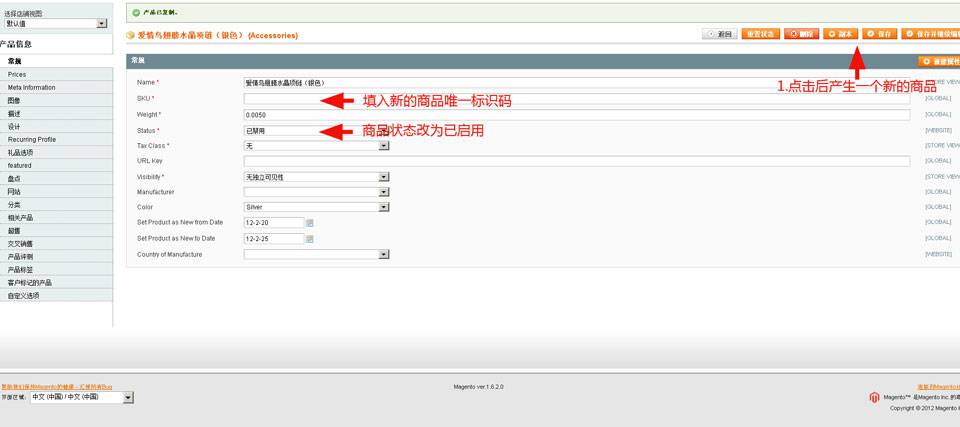Screen dimensions: 960x427
Task: Open the Color dropdown showing Silver
Action: (316, 207)
